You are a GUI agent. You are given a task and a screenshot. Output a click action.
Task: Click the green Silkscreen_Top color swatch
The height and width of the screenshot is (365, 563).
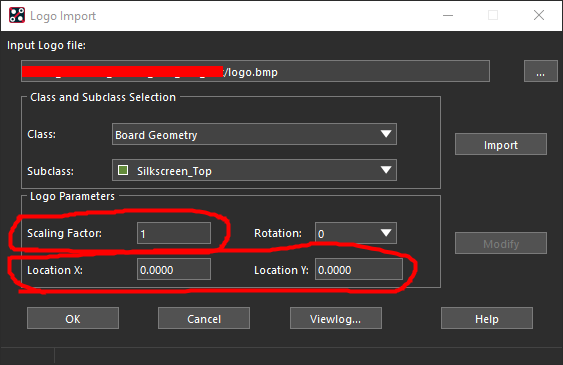123,170
